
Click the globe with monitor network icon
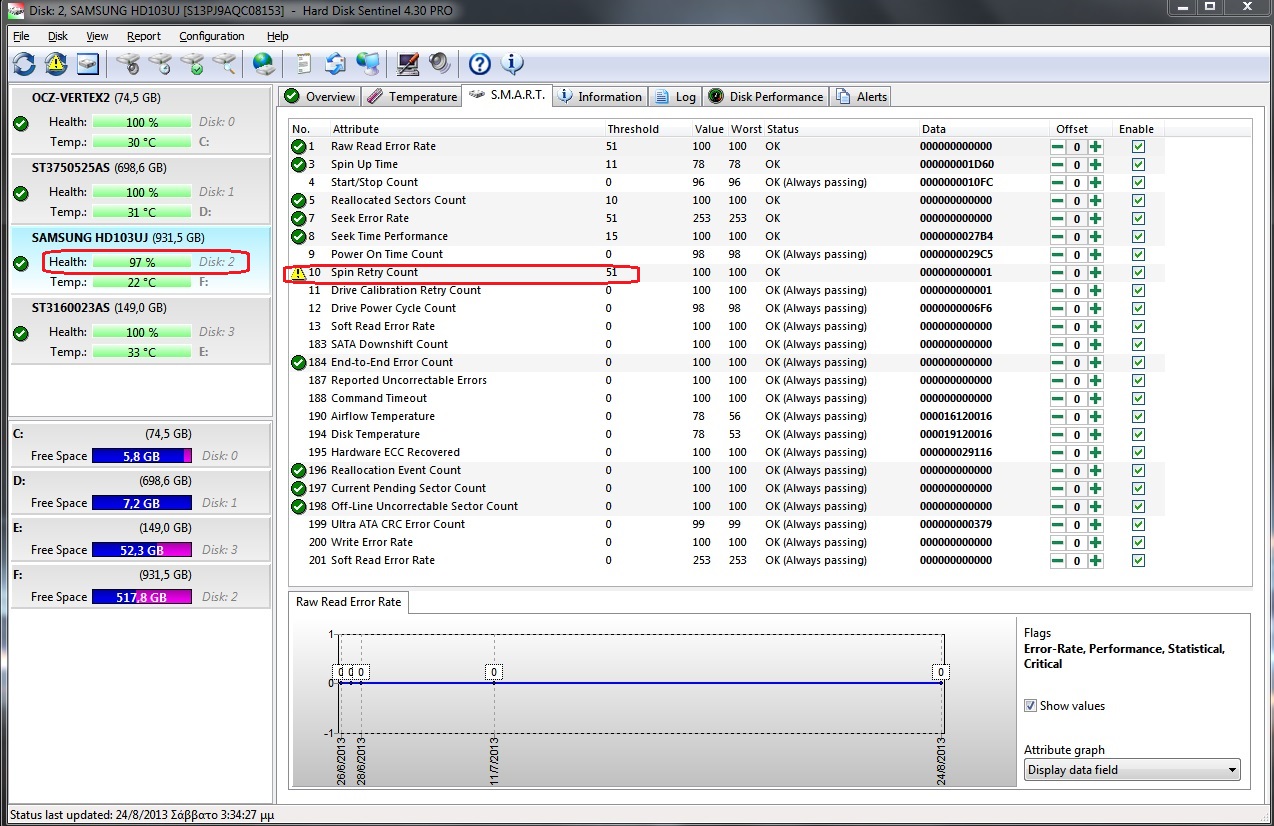(x=368, y=64)
